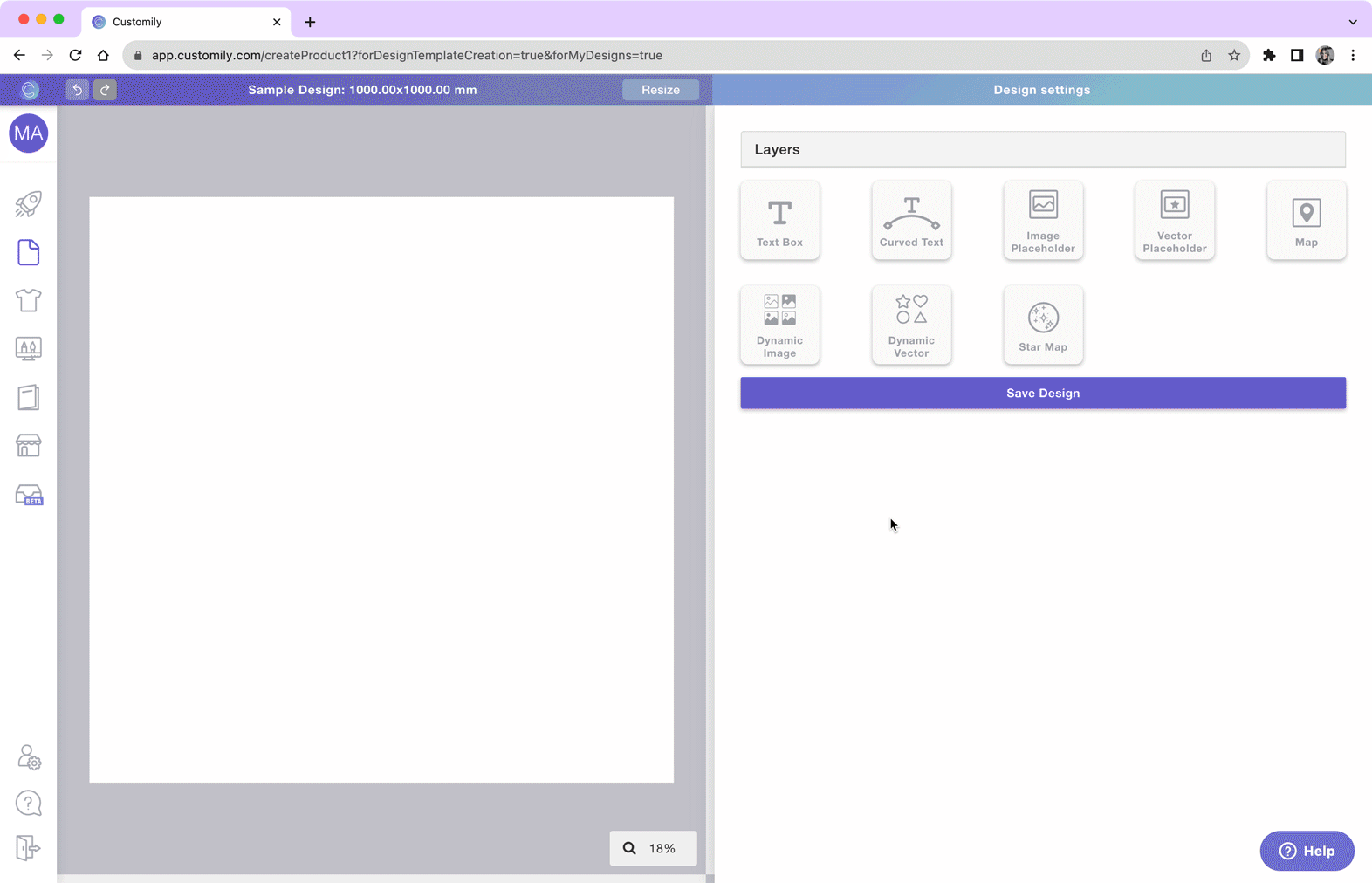Reload the browser page
This screenshot has height=883, width=1372.
(x=75, y=55)
